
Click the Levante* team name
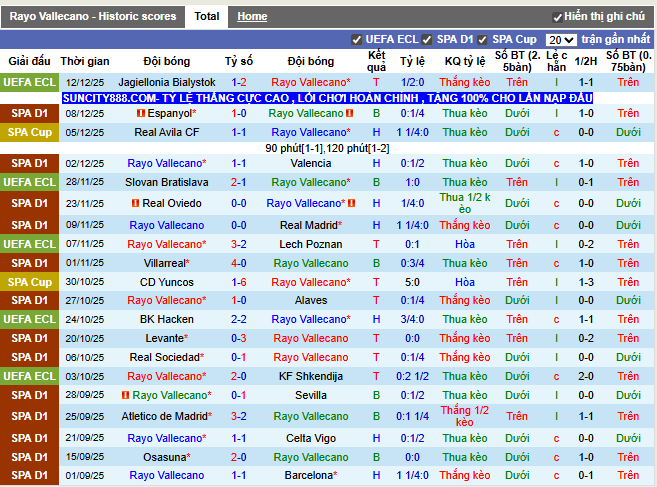point(167,338)
